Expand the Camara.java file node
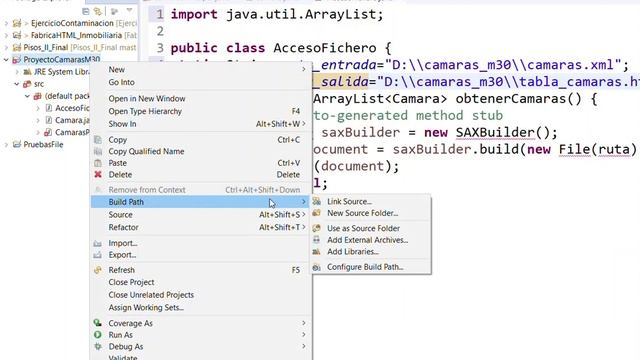 [x=38, y=120]
